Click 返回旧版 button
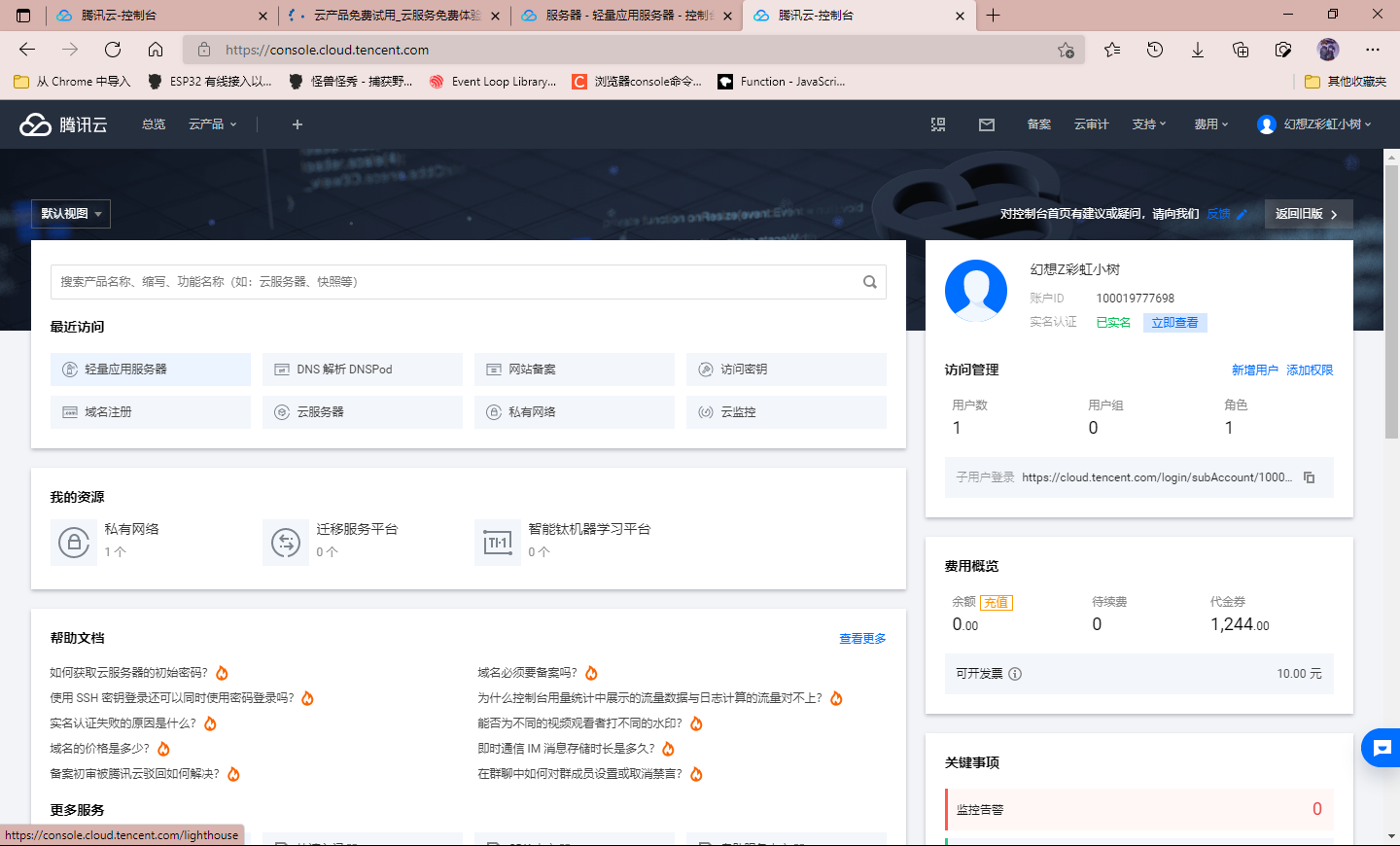This screenshot has height=846, width=1400. [x=1309, y=214]
